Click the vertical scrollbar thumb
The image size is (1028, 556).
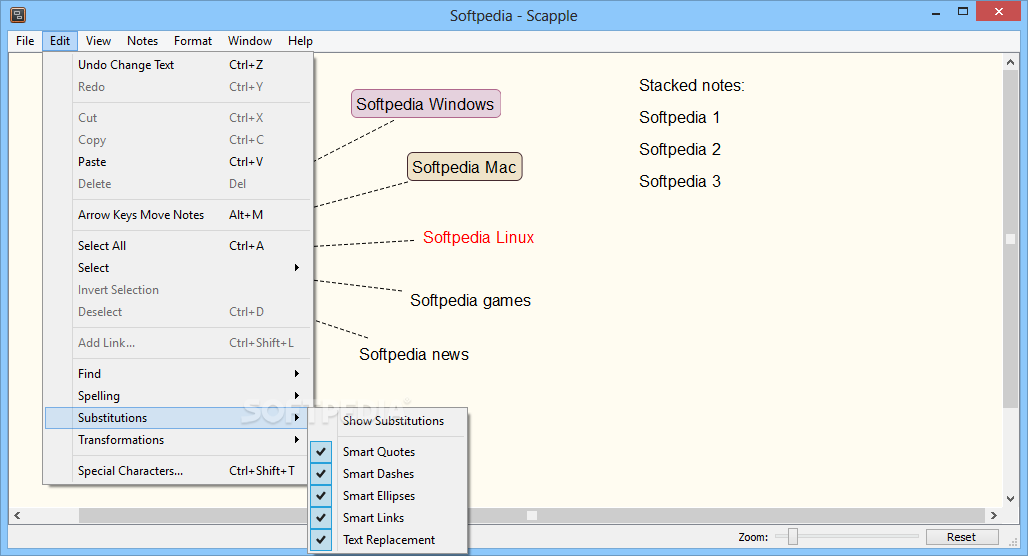click(x=1010, y=239)
